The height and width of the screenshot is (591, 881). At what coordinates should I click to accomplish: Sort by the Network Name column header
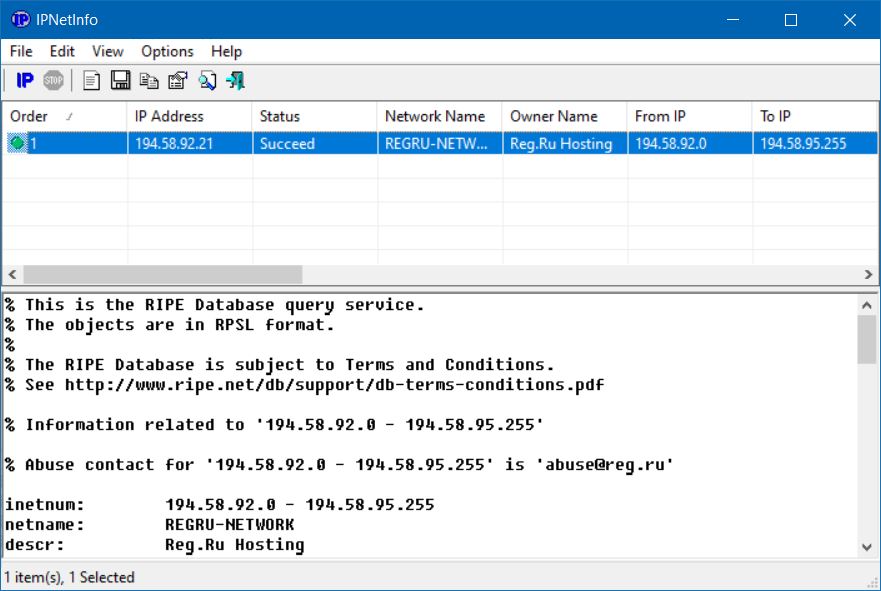440,116
